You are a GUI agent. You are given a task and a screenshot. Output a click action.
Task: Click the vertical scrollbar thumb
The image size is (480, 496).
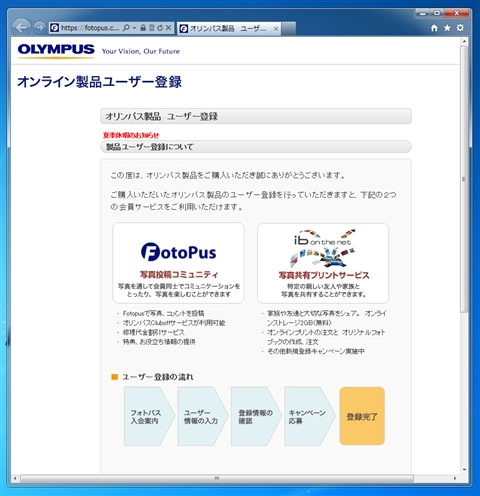(x=464, y=179)
